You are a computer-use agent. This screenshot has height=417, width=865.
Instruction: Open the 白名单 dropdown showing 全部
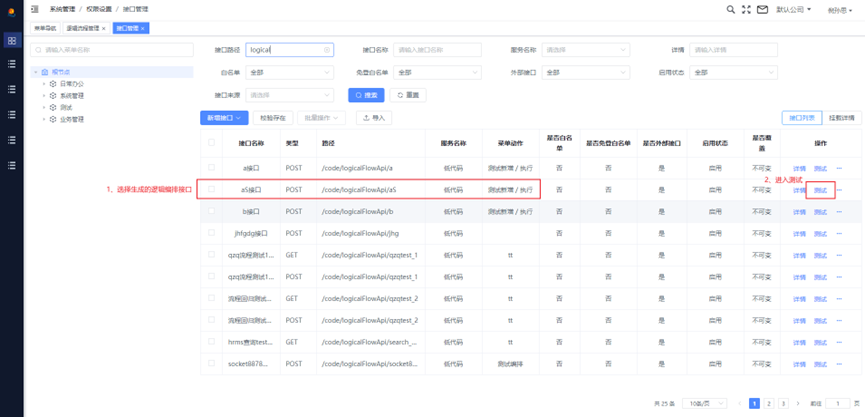(x=290, y=72)
